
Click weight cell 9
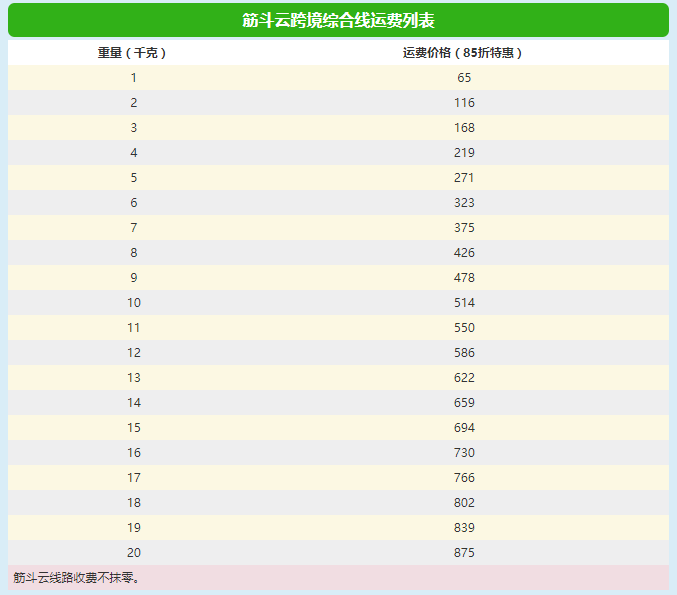(134, 278)
